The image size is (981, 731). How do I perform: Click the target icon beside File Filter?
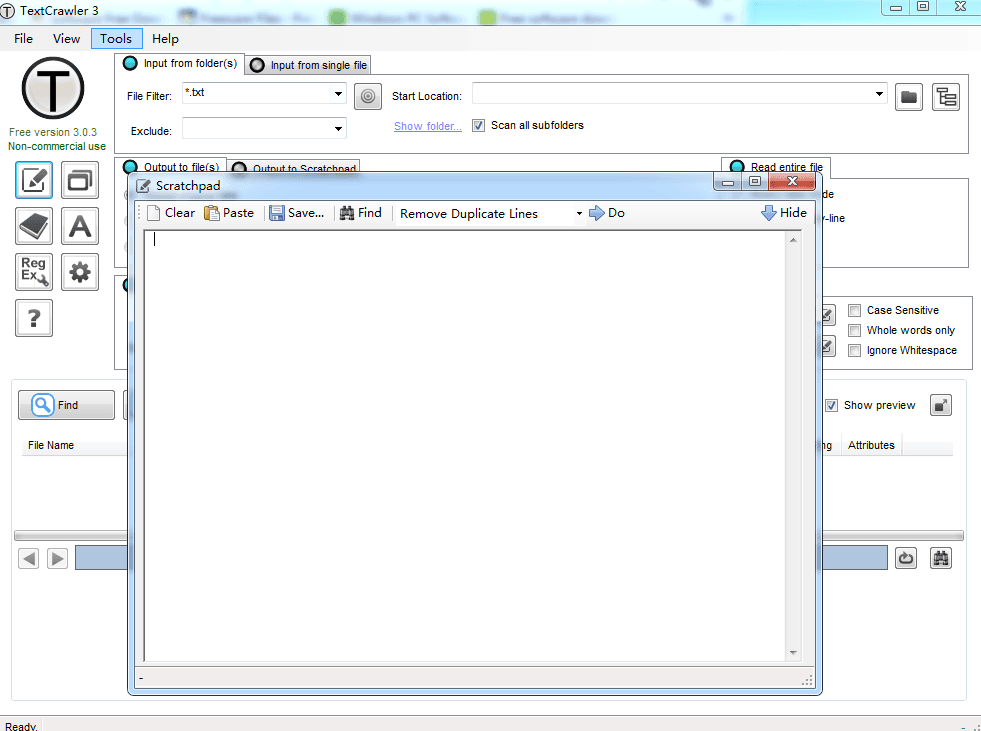pos(368,96)
